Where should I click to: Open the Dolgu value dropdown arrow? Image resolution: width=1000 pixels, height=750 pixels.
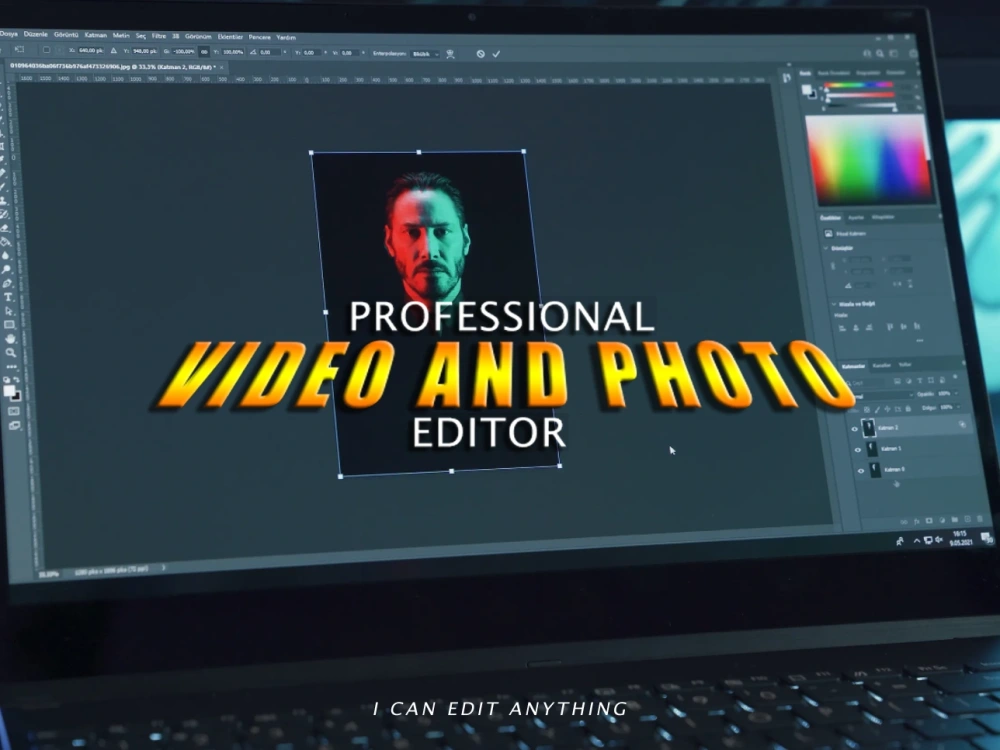coord(959,407)
